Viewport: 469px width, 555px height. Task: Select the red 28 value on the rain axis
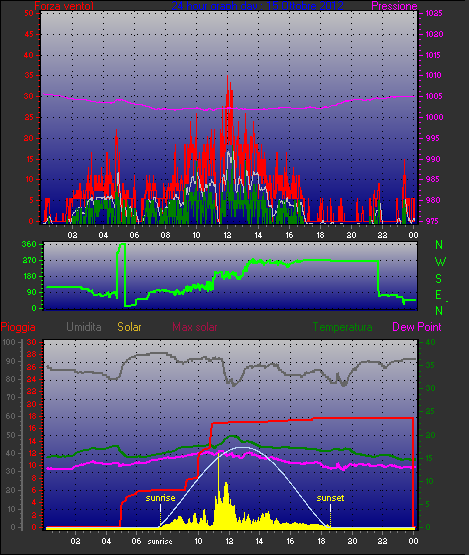(x=32, y=355)
